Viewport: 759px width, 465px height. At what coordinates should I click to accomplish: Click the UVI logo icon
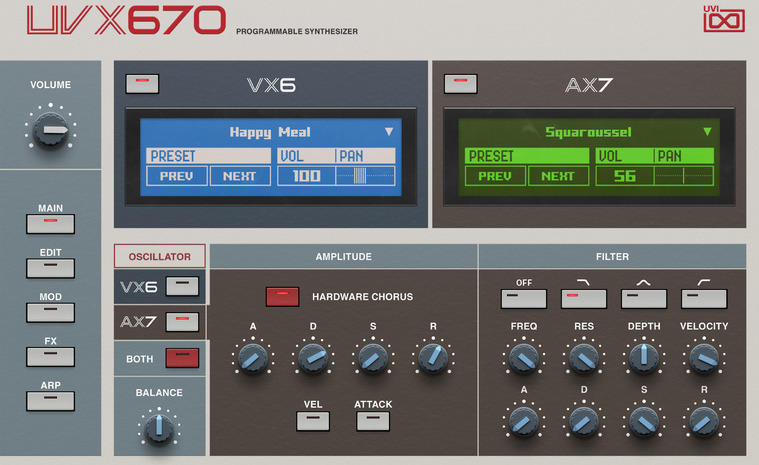[724, 19]
